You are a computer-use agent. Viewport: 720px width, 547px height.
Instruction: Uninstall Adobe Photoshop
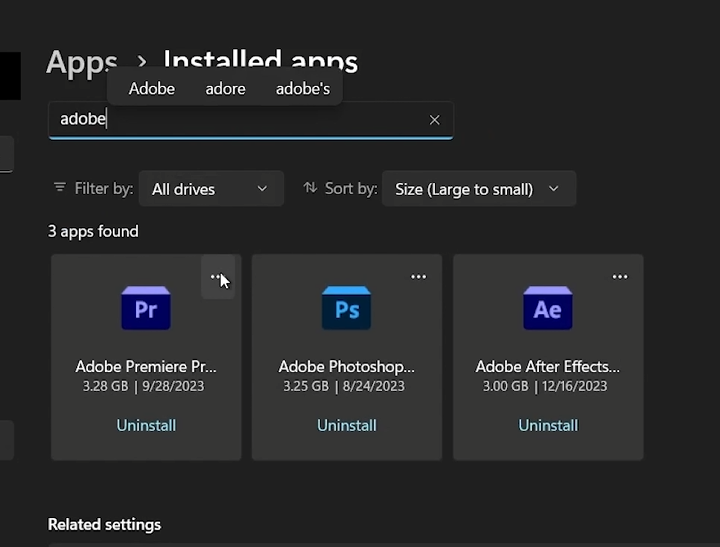[x=347, y=425]
